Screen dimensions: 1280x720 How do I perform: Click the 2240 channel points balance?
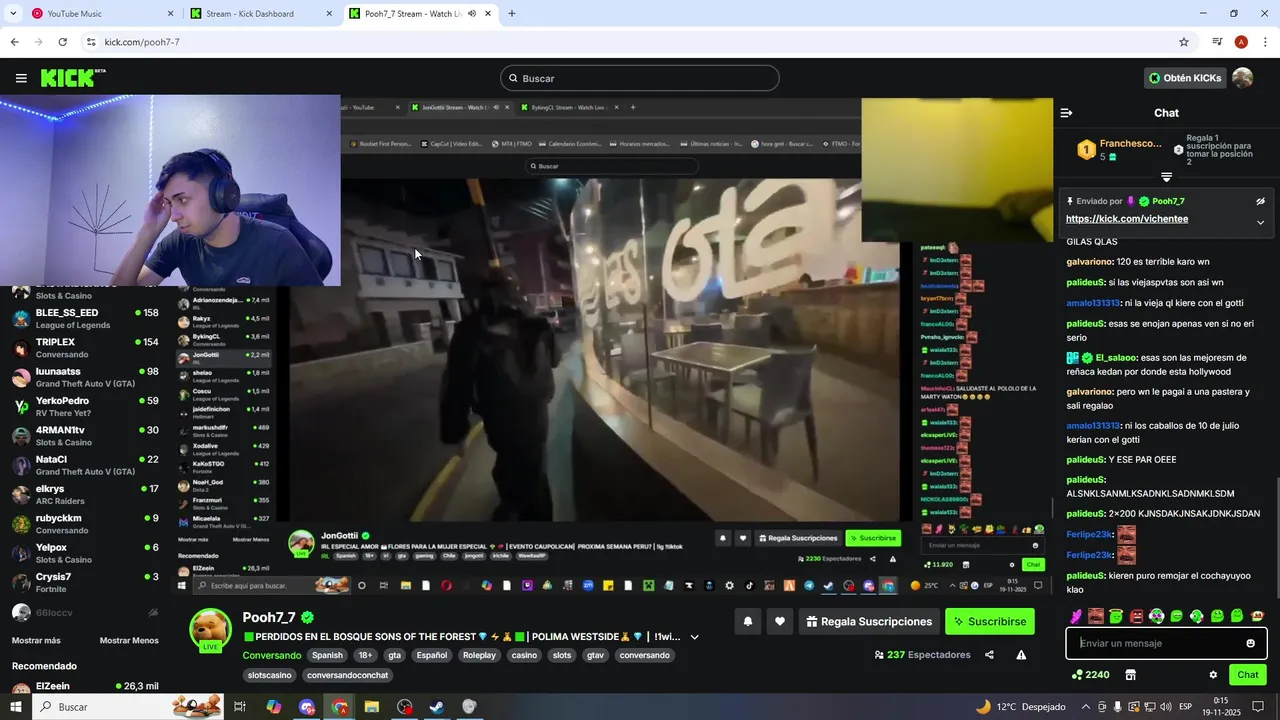(1090, 675)
